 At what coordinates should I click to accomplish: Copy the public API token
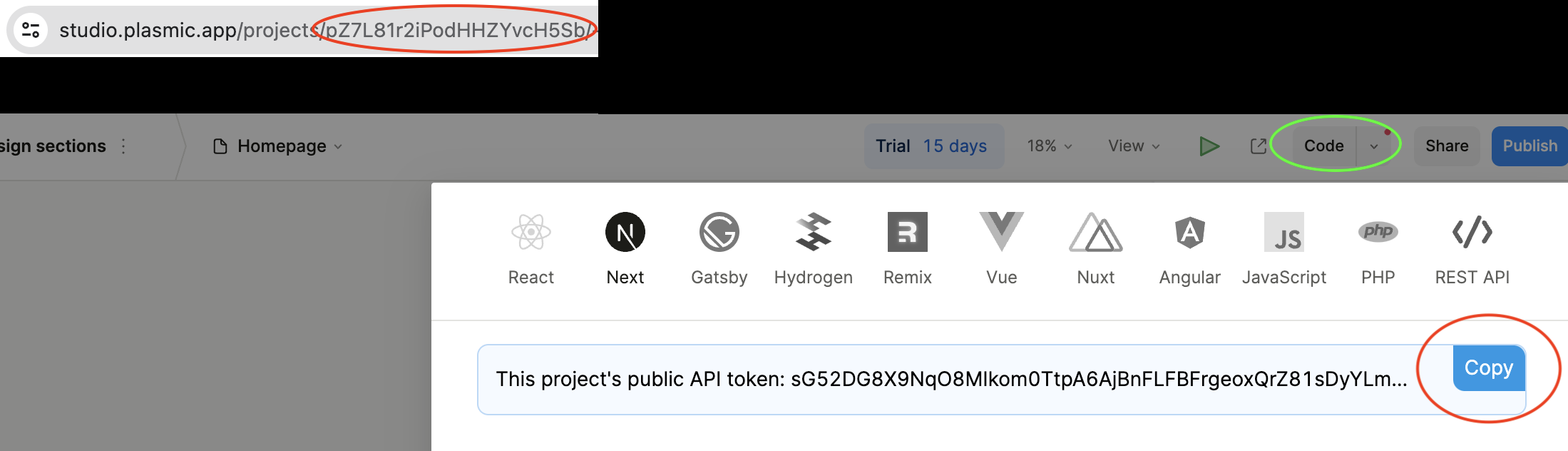(x=1489, y=368)
